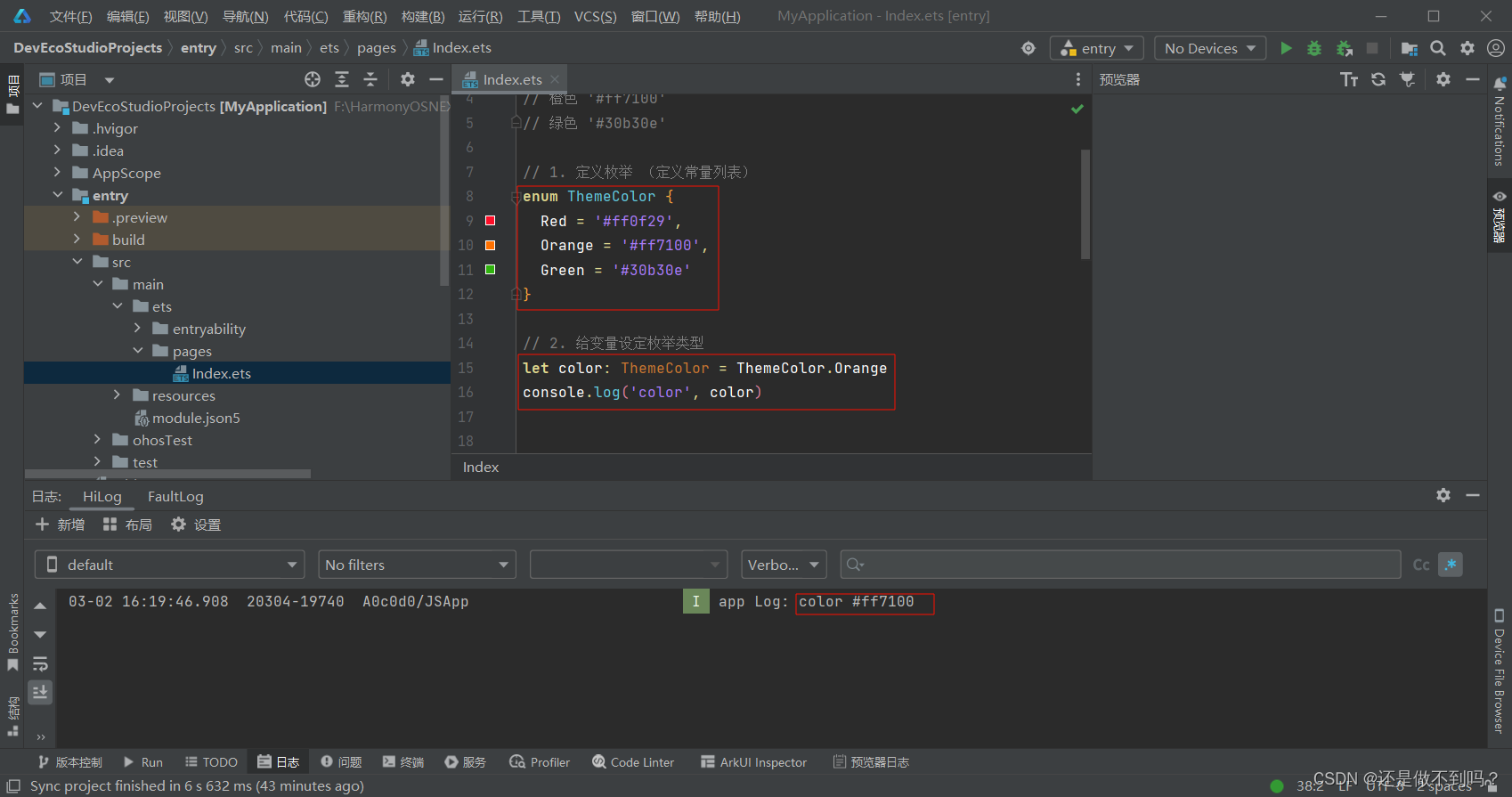The image size is (1512, 797).
Task: Toggle scroll to end icon in log sidebar
Action: pyautogui.click(x=40, y=692)
